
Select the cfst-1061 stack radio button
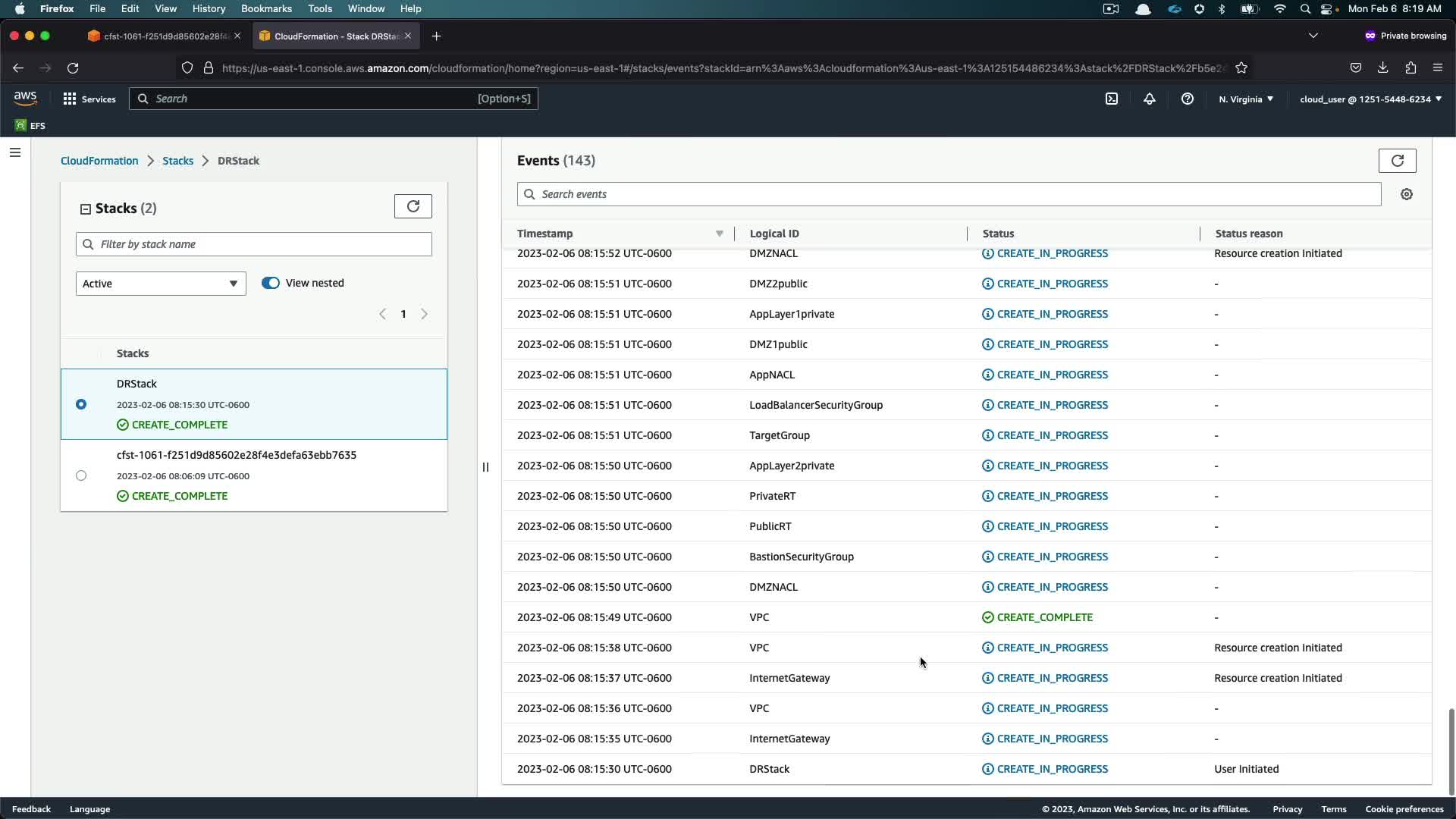[81, 475]
